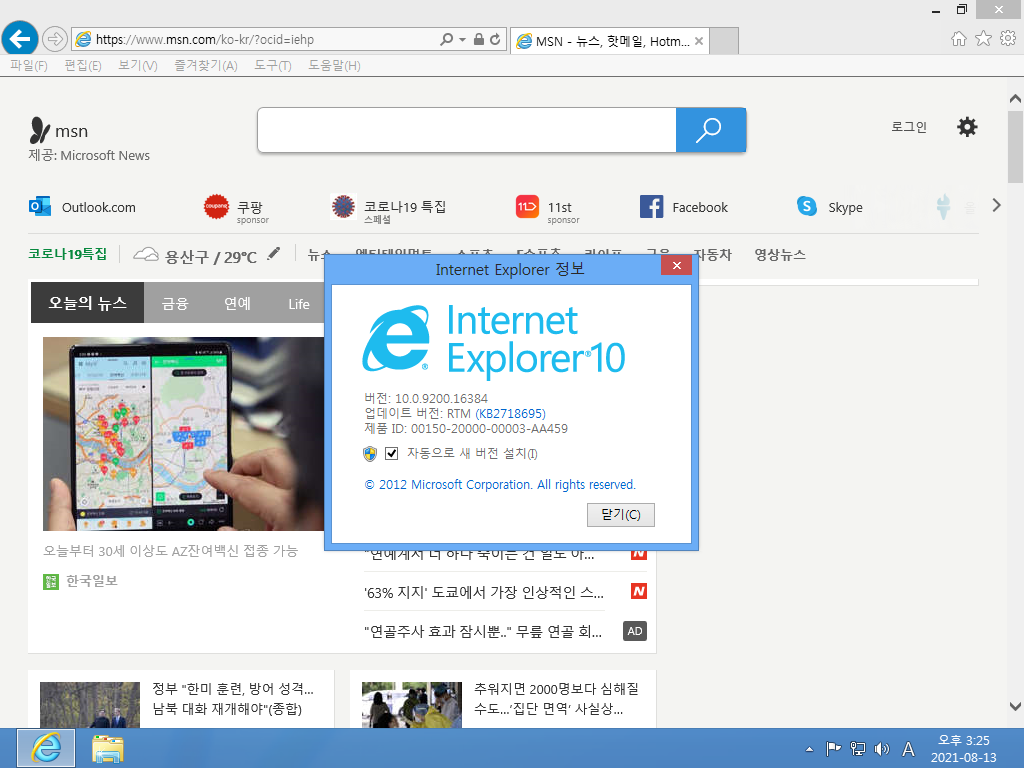Click the MSN search input box
The height and width of the screenshot is (768, 1024).
click(467, 130)
